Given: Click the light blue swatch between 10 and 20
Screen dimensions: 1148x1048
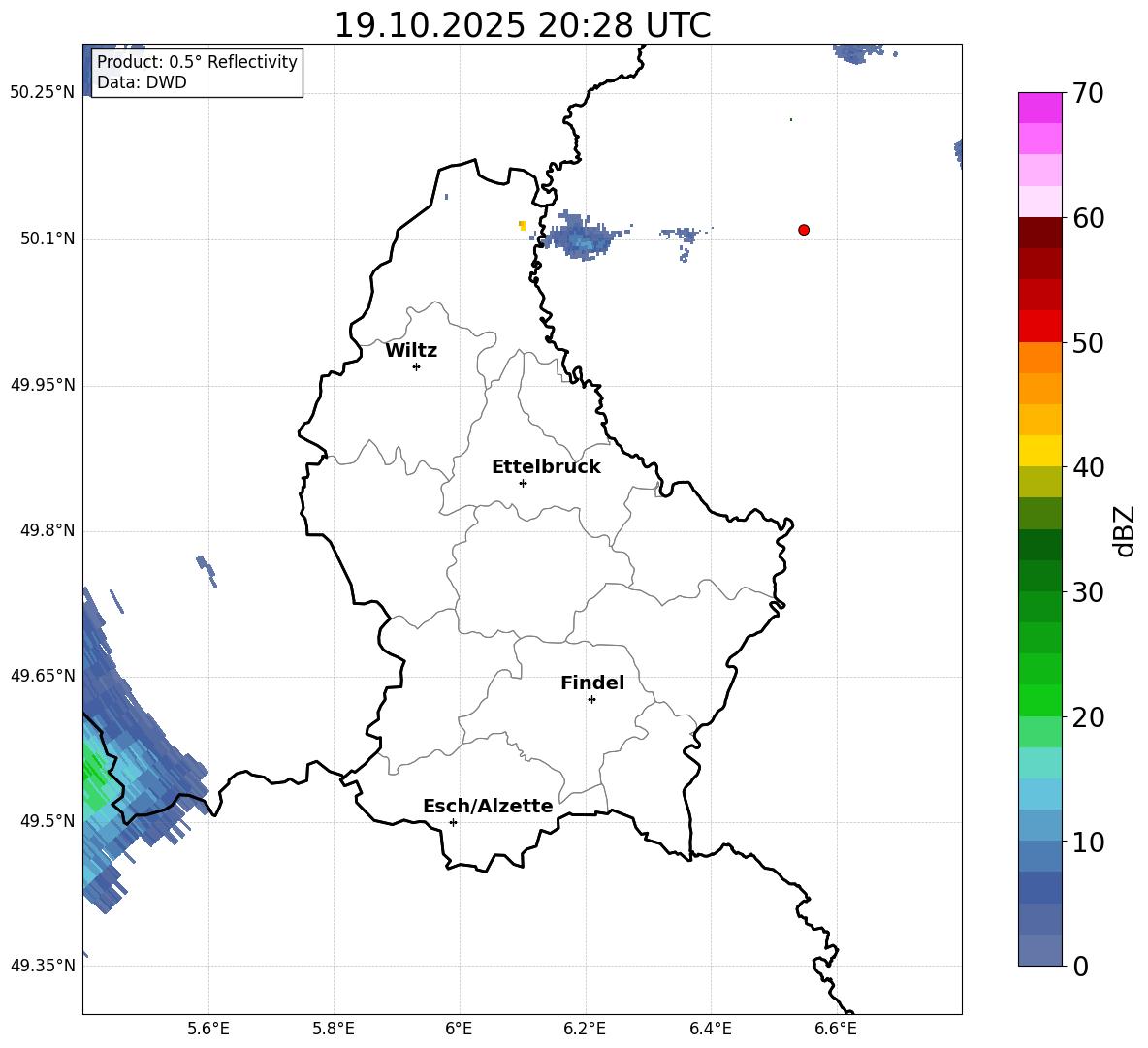Looking at the screenshot, I should click(x=1039, y=795).
